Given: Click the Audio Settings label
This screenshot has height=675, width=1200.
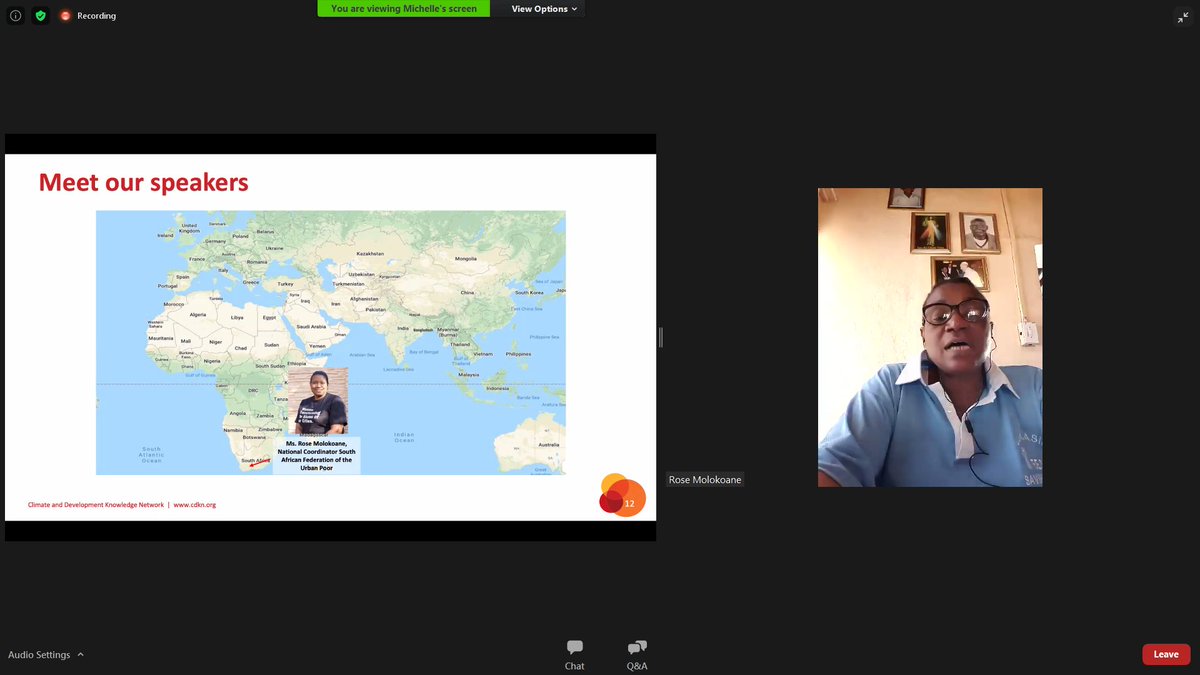Looking at the screenshot, I should [39, 655].
